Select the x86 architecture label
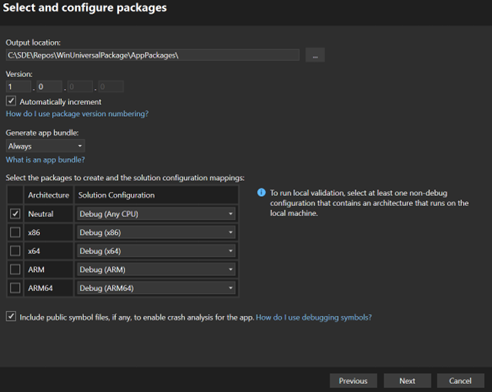Image resolution: width=492 pixels, height=392 pixels. 34,232
